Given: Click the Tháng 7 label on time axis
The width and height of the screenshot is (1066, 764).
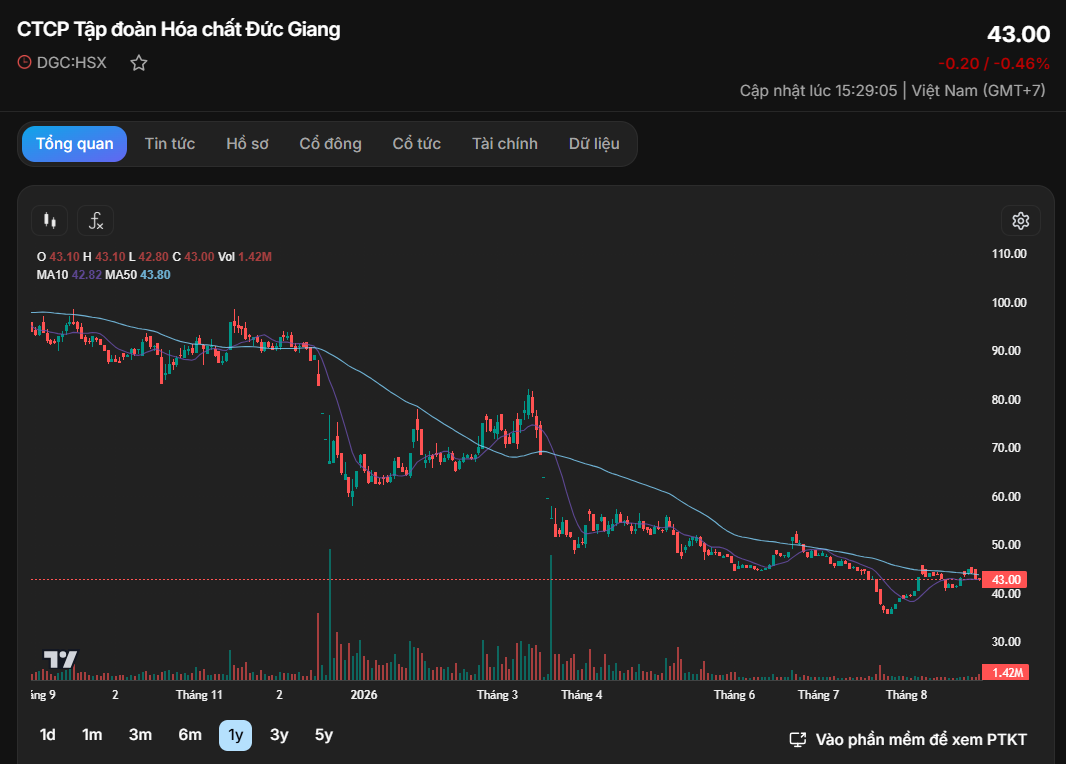Looking at the screenshot, I should (x=819, y=695).
